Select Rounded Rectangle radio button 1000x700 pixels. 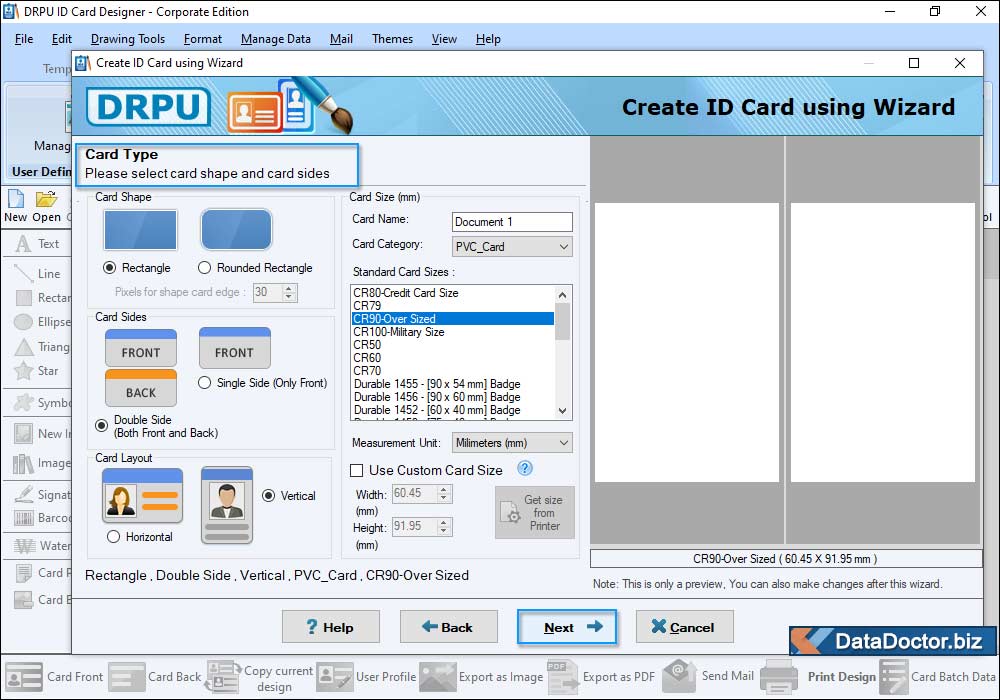[x=204, y=268]
